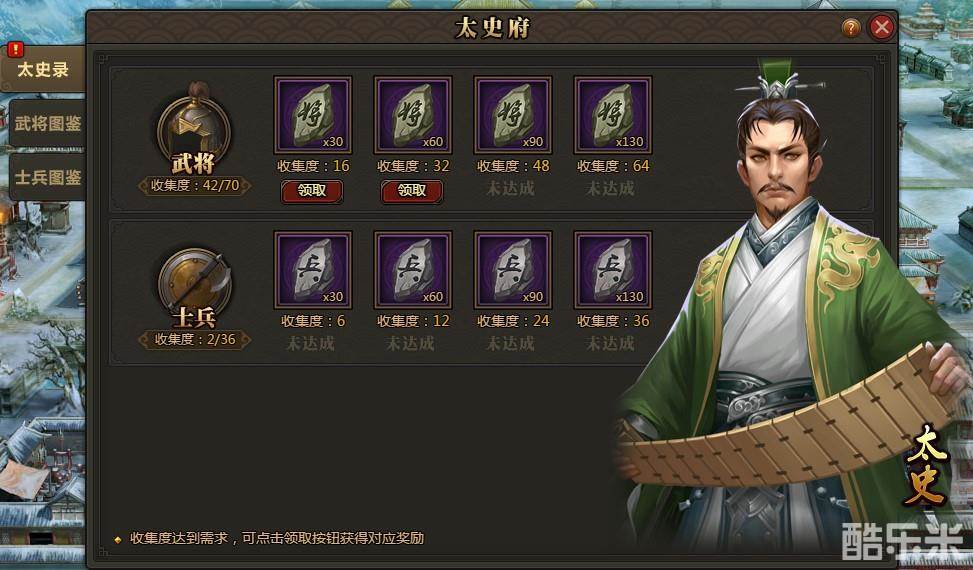Click the 将 token x60 reward icon

pos(413,115)
